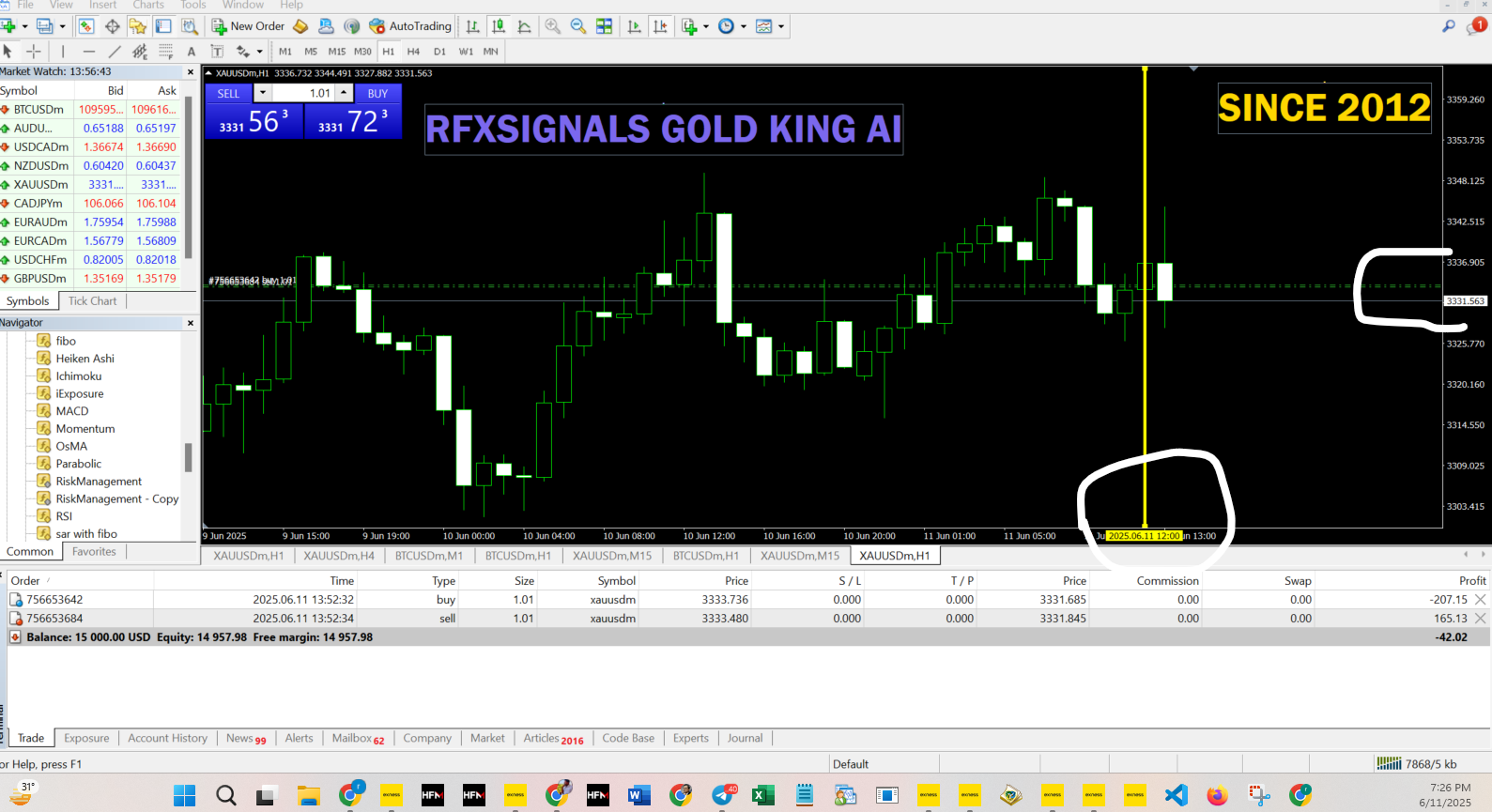Select the equidistant channel tool
The image size is (1492, 812).
[x=140, y=52]
